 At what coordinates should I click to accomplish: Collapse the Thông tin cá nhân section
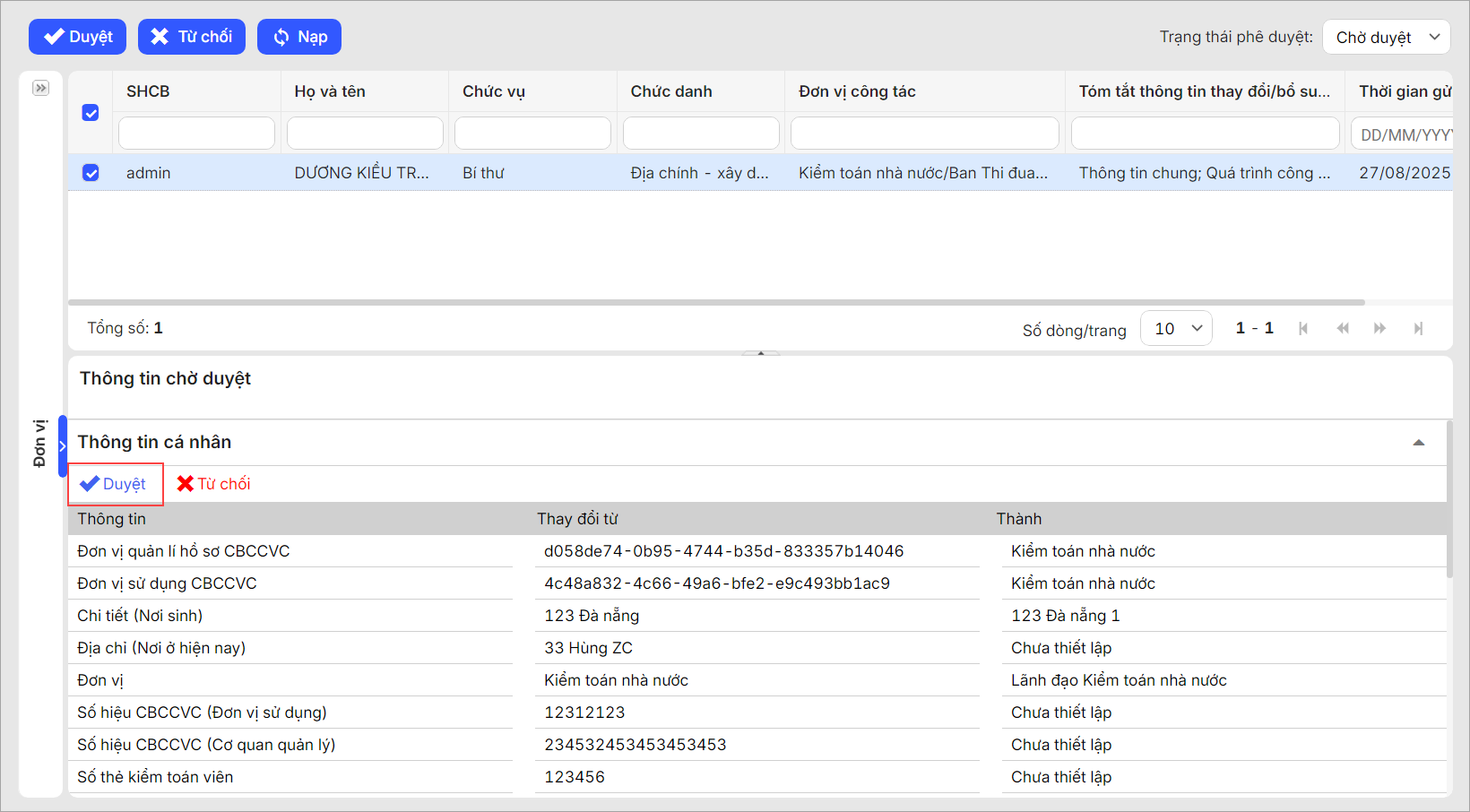click(x=1418, y=443)
